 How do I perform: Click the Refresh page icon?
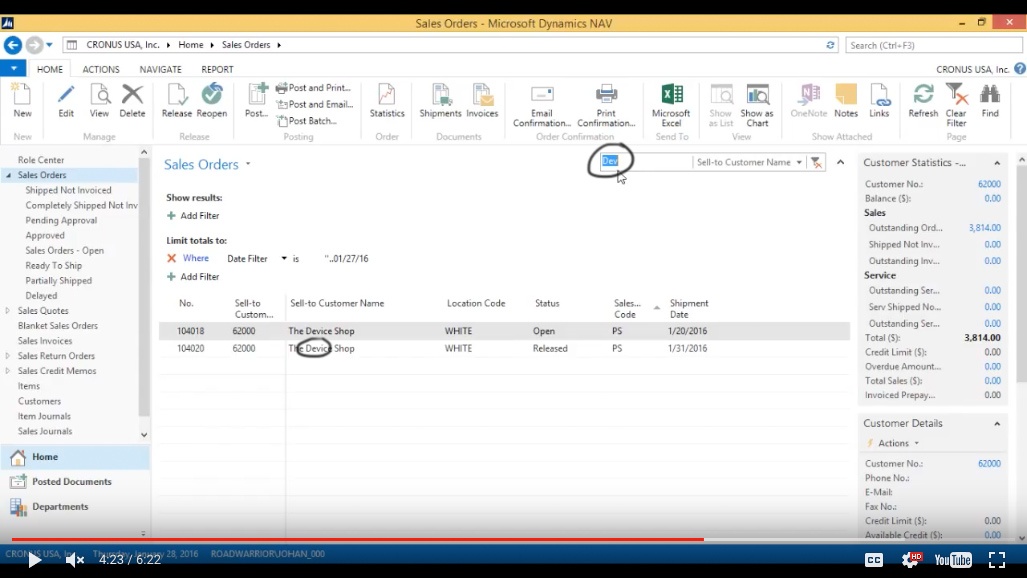click(x=924, y=101)
